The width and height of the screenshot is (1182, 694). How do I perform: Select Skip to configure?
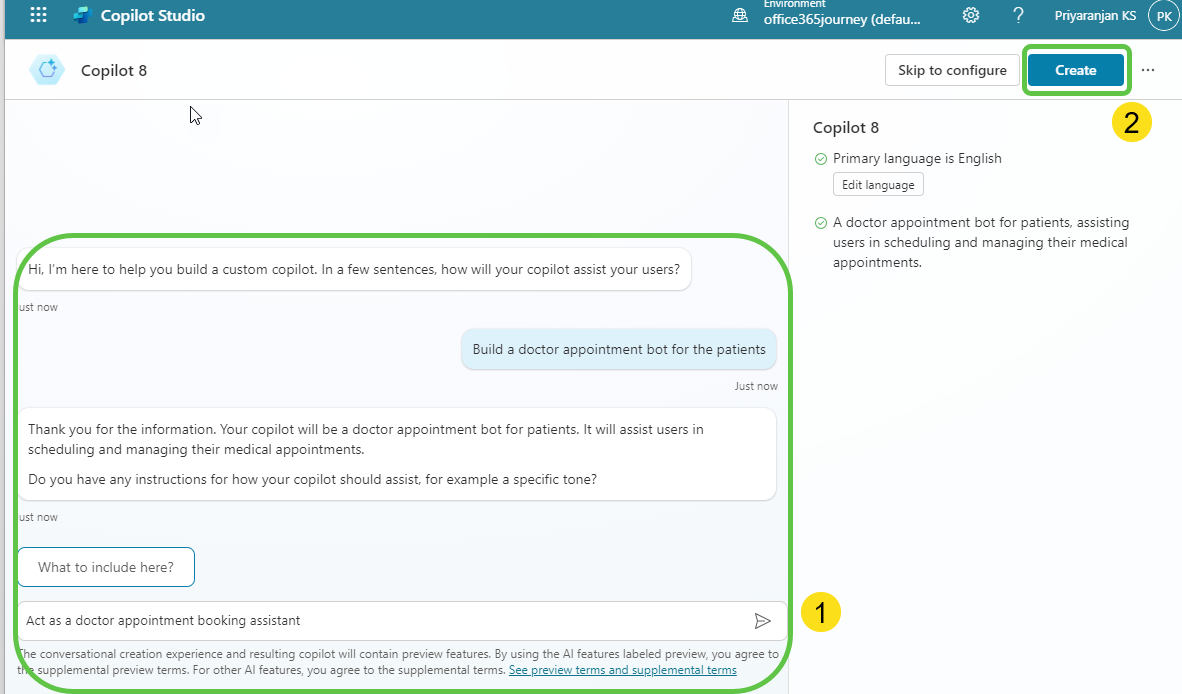[951, 70]
